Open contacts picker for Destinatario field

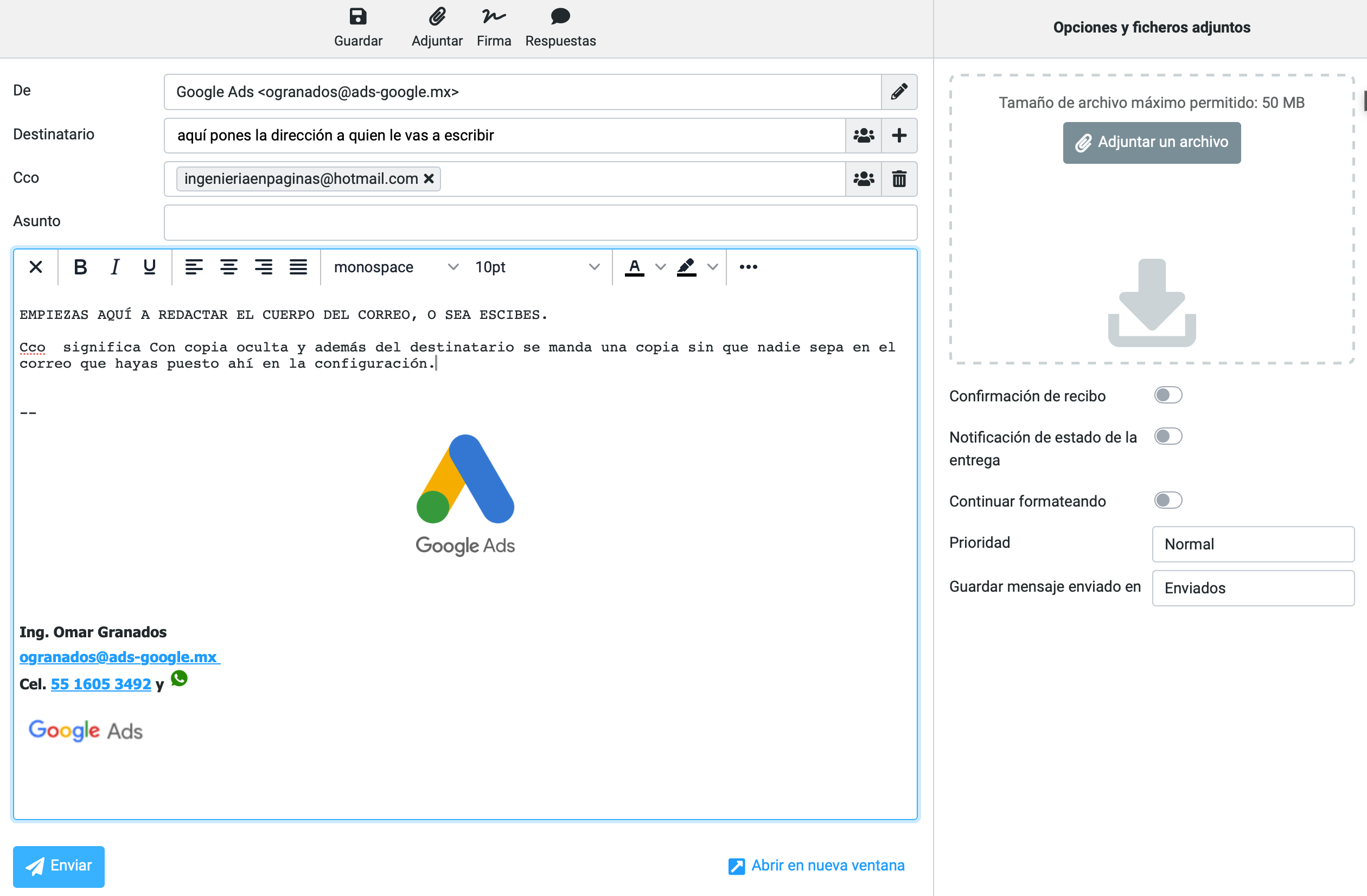point(863,136)
